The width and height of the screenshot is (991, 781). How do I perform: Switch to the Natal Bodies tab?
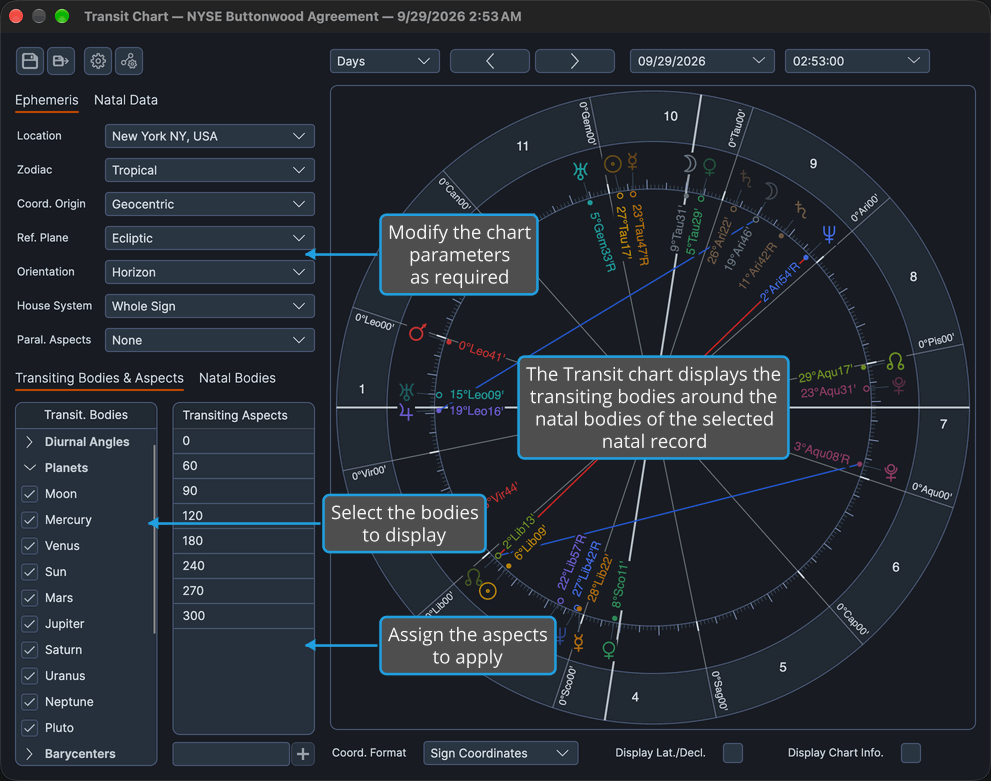[237, 378]
